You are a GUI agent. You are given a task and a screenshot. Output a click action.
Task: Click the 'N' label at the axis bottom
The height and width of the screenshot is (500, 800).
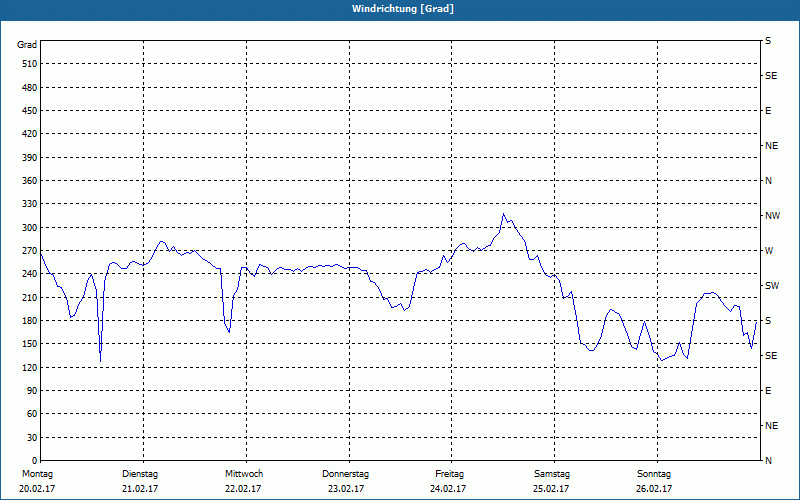[768, 461]
